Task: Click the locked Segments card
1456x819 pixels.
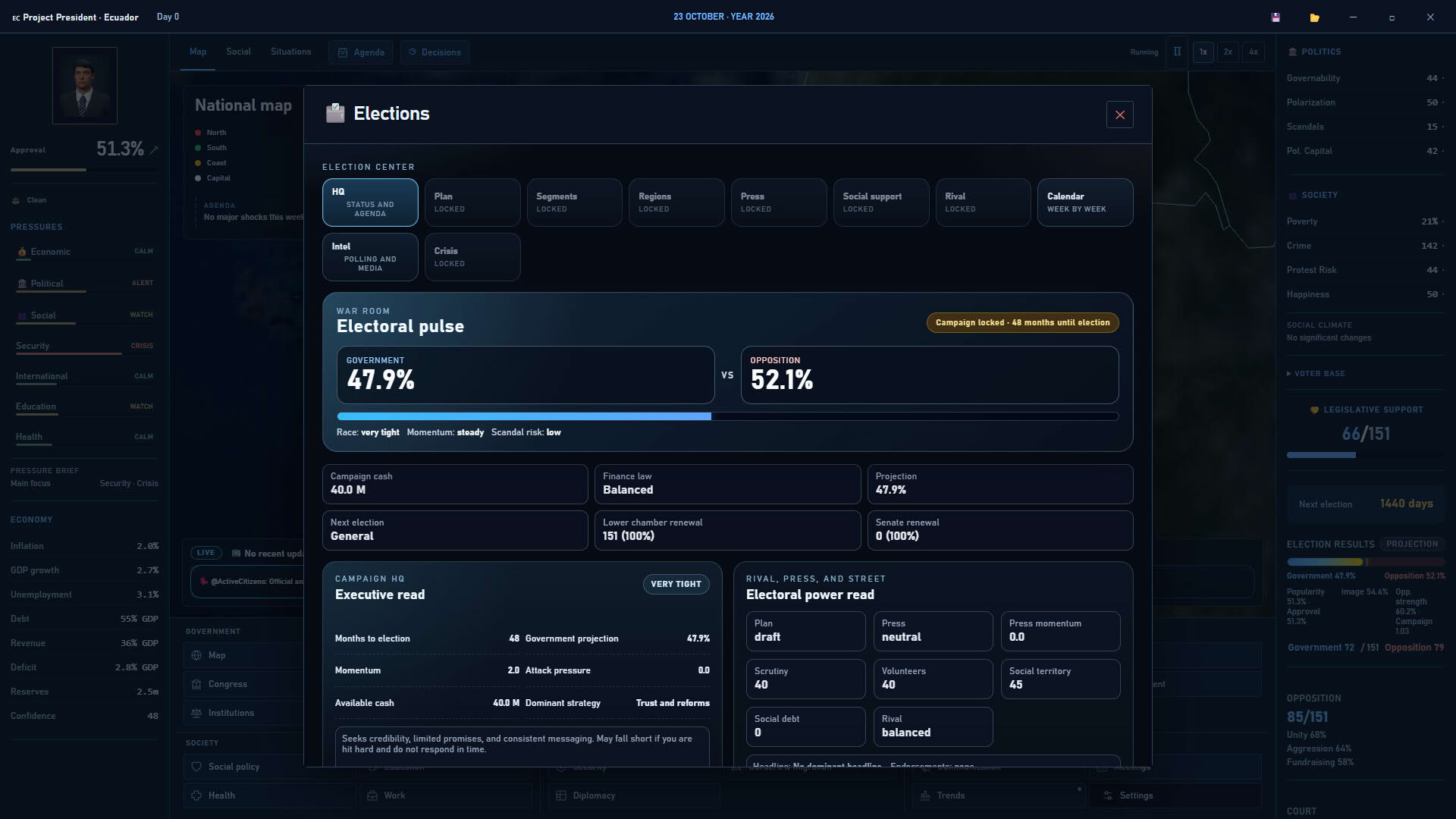Action: point(575,202)
